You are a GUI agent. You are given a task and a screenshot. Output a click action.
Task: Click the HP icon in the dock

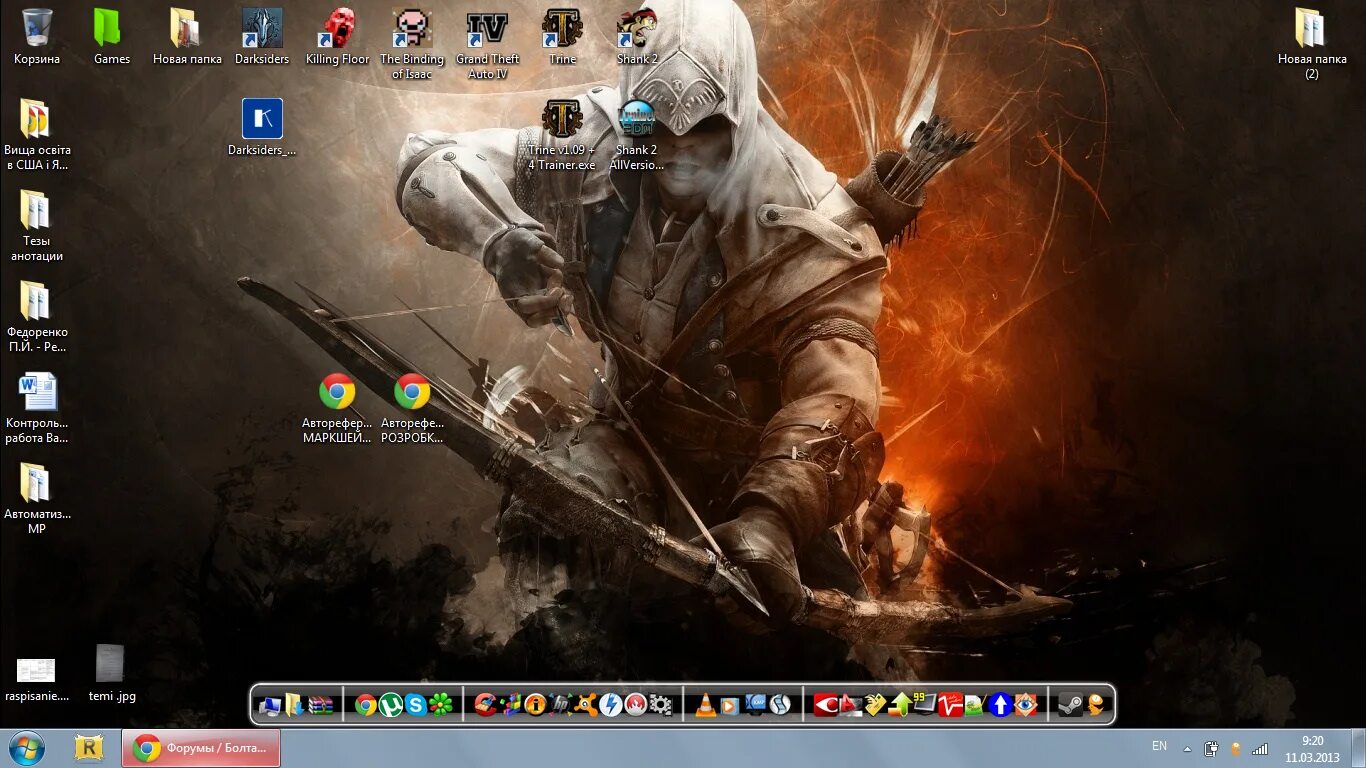pos(560,705)
